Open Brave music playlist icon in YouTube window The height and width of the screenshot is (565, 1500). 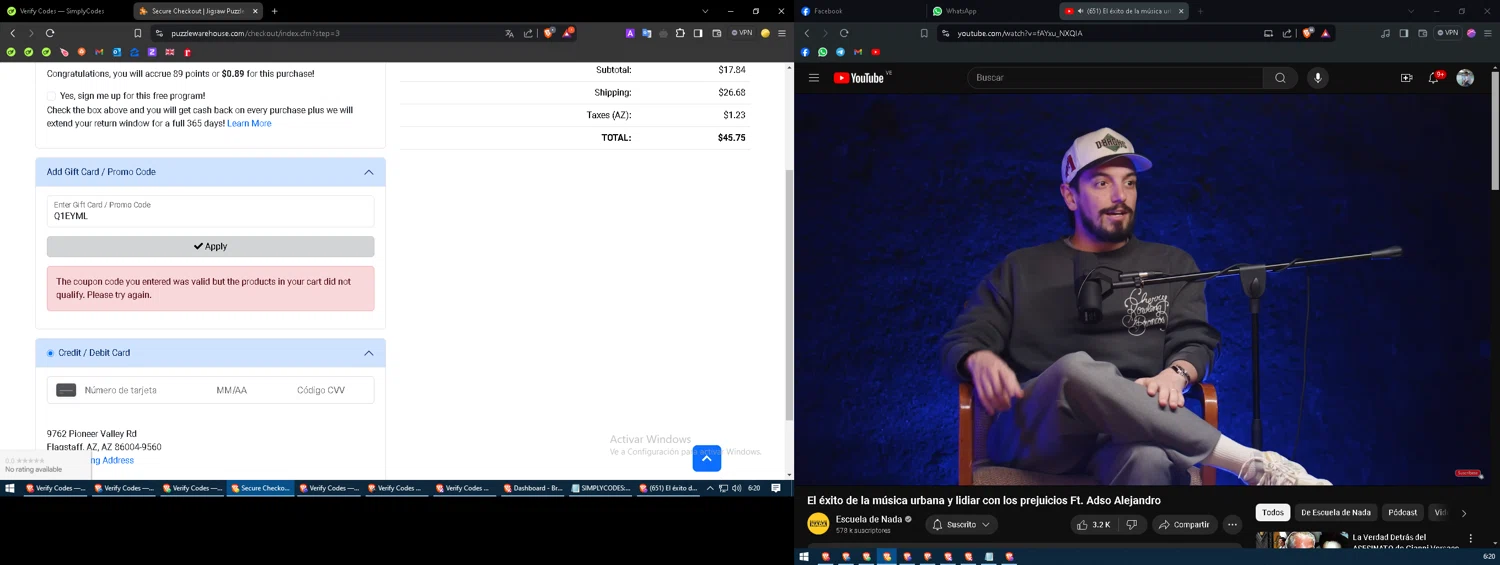(1385, 33)
